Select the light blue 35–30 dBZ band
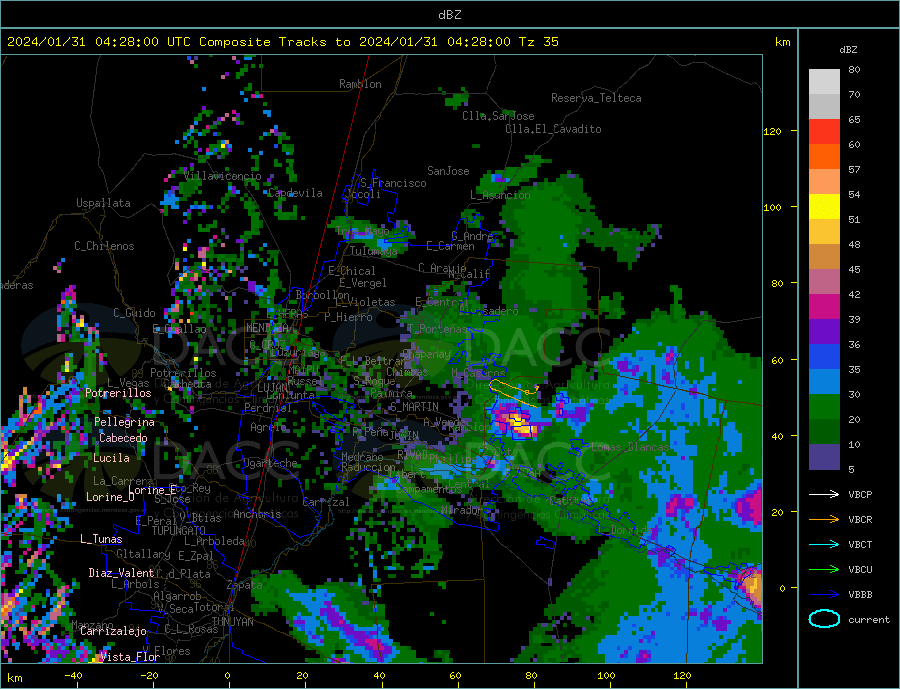This screenshot has height=689, width=900. pos(824,382)
